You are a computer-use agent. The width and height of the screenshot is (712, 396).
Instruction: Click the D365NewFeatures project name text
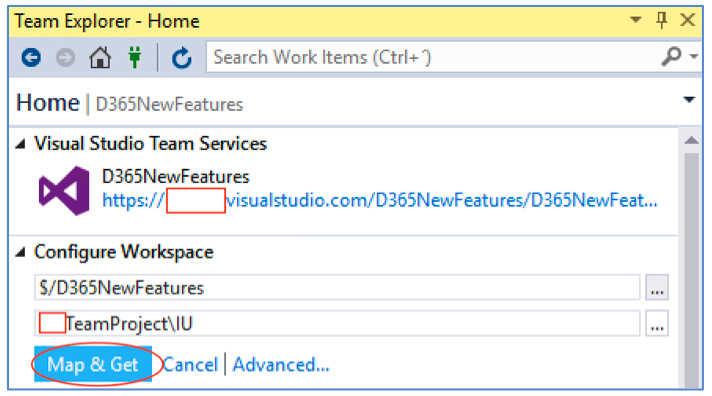tap(176, 177)
